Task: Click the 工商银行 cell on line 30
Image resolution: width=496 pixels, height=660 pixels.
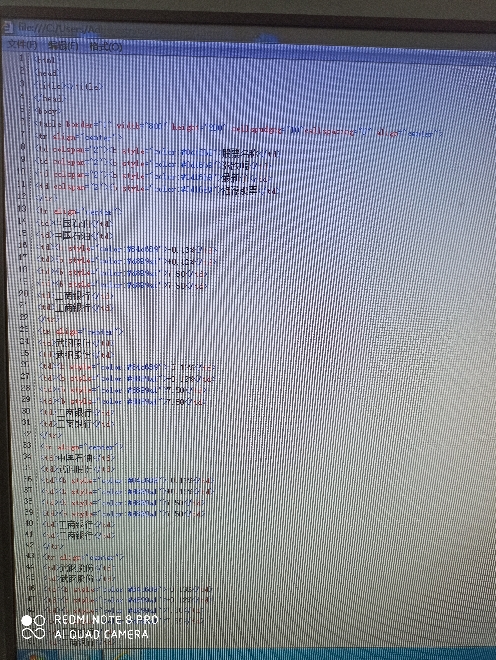Action: coord(75,413)
